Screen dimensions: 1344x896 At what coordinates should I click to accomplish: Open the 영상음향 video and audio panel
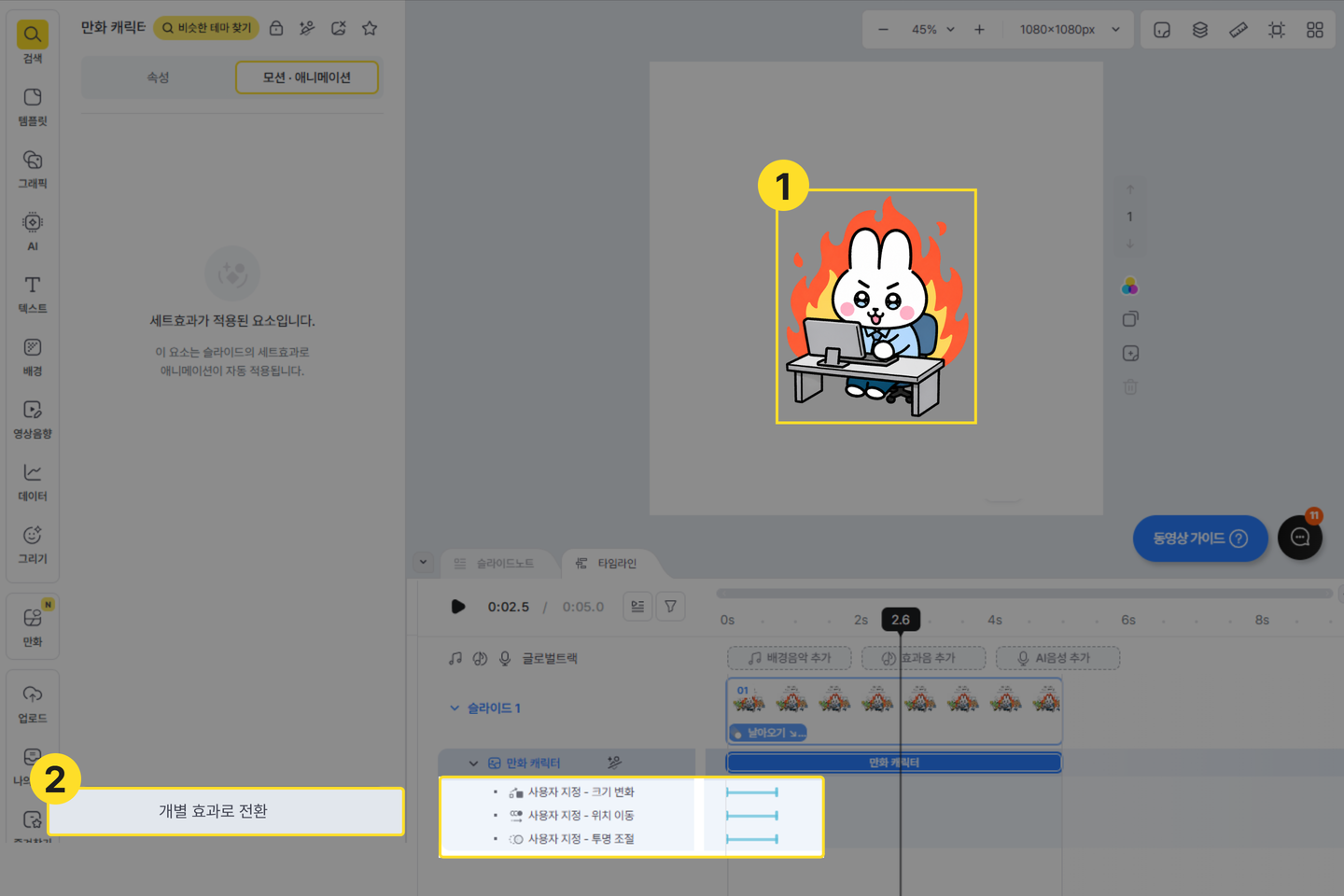click(33, 419)
